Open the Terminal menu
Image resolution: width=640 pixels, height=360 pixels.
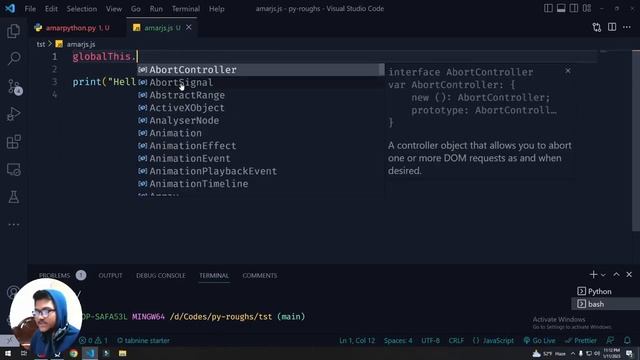point(186,9)
